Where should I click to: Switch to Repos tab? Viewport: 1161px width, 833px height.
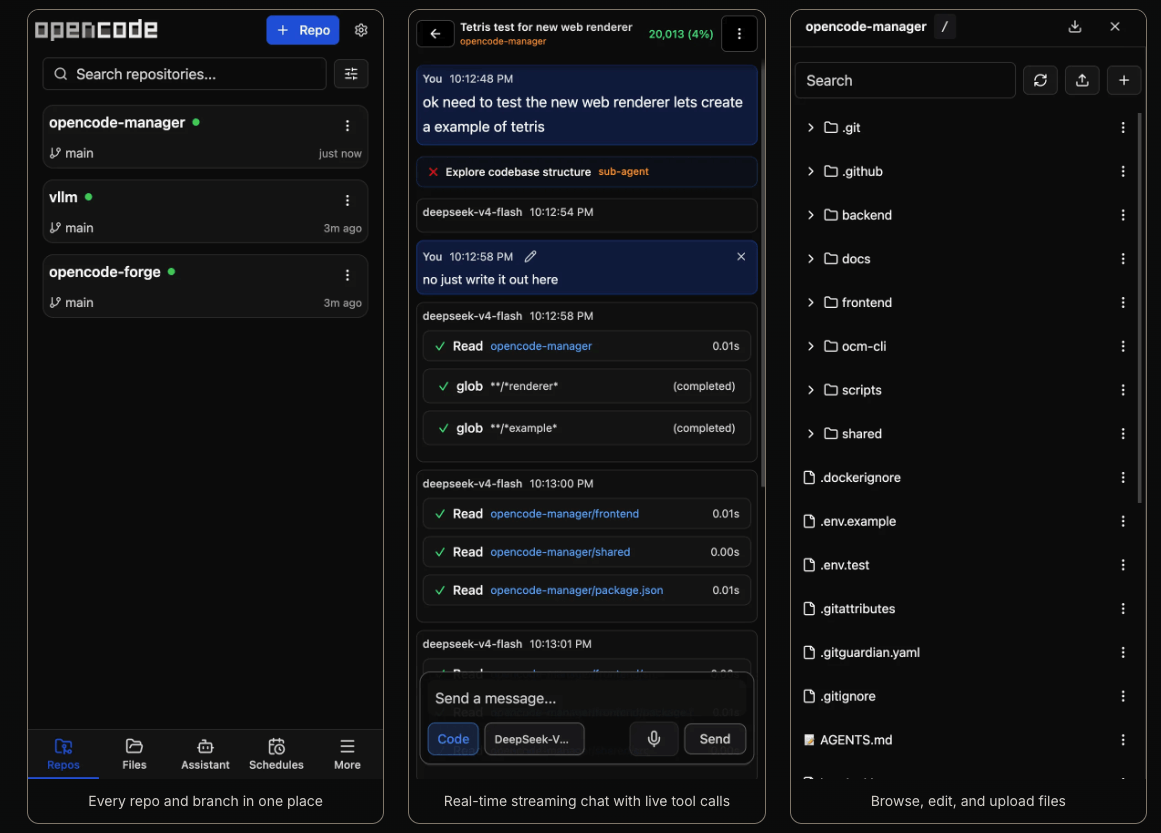click(63, 754)
